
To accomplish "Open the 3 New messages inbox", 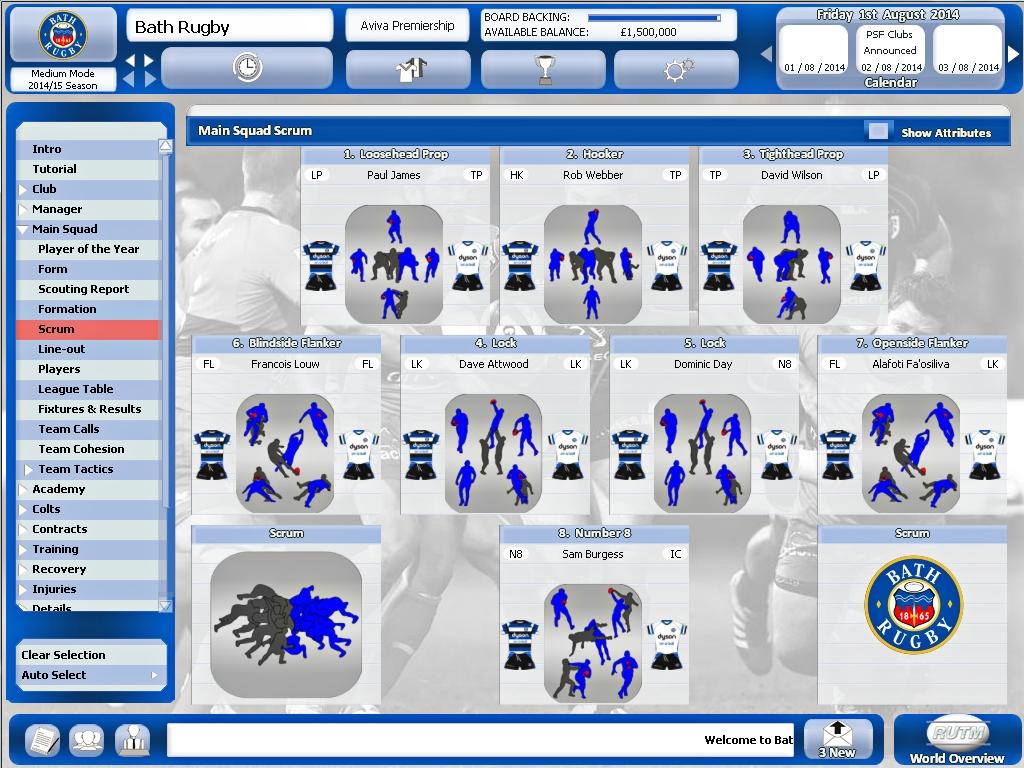I will pos(838,739).
